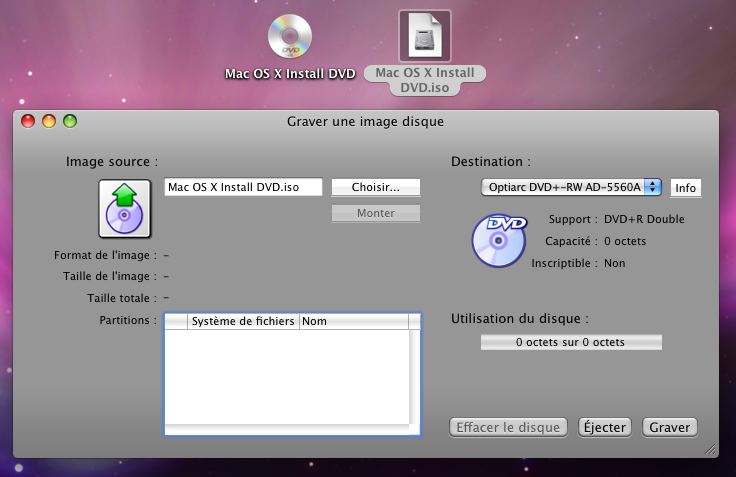
Task: Click the Mac OS X Install DVD.iso file label
Action: tap(425, 80)
